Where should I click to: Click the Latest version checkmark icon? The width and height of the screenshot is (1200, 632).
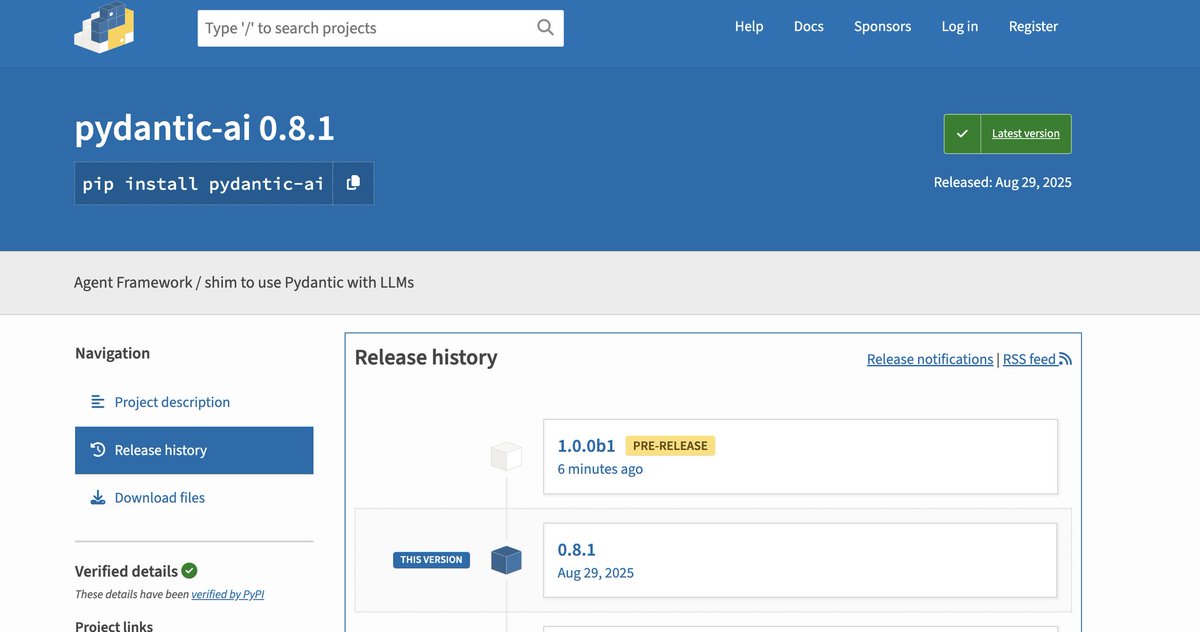pyautogui.click(x=962, y=134)
